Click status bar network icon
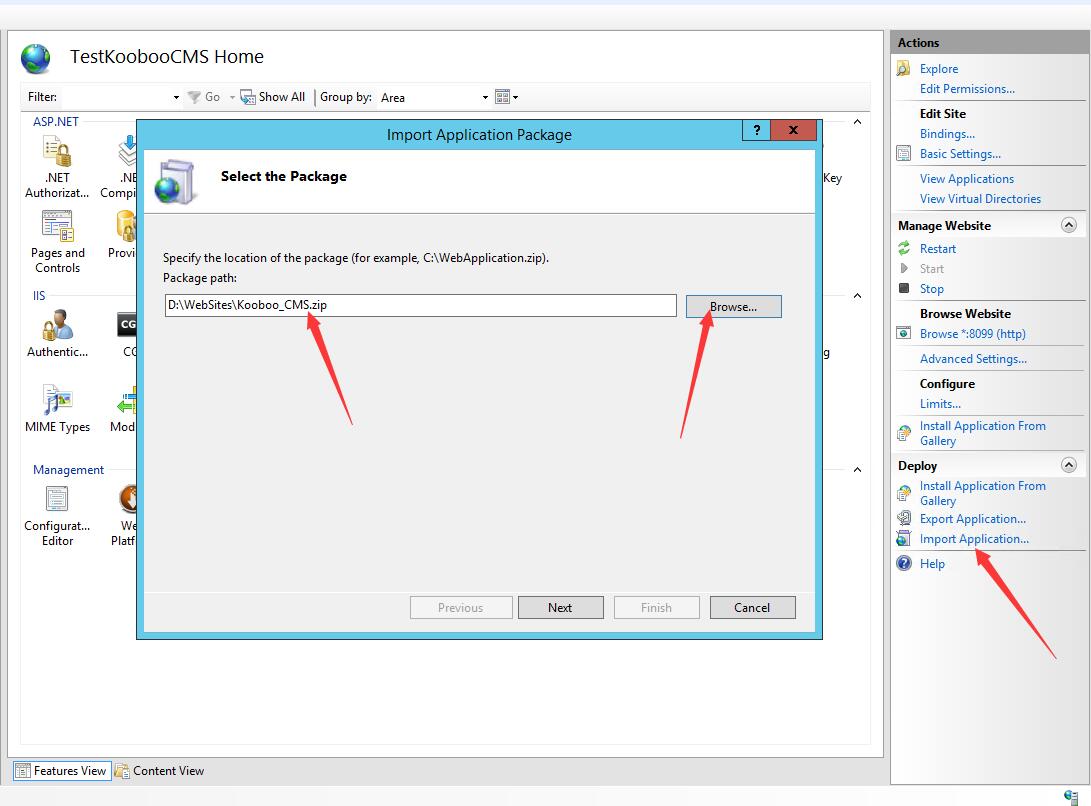This screenshot has height=806, width=1091. 1071,798
